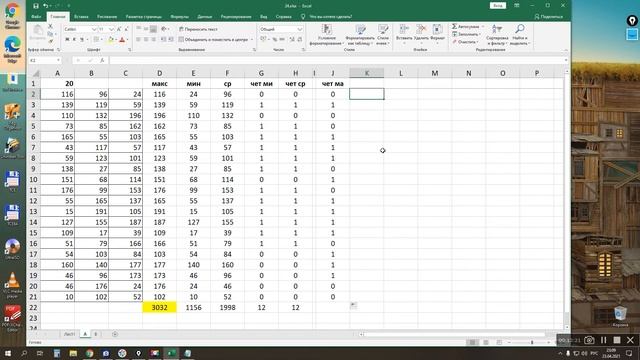Image resolution: width=640 pixels, height=360 pixels.
Task: Click the Undo arrow in quick access toolbar
Action: (45, 6)
